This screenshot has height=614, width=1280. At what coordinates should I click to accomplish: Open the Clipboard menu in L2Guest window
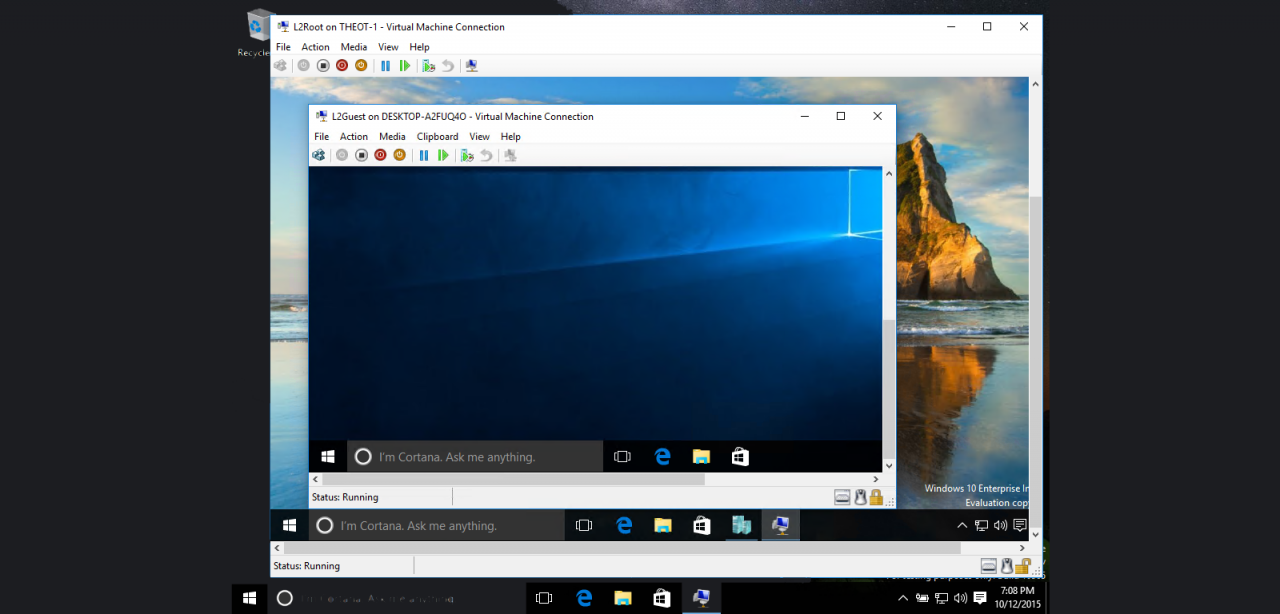point(437,137)
